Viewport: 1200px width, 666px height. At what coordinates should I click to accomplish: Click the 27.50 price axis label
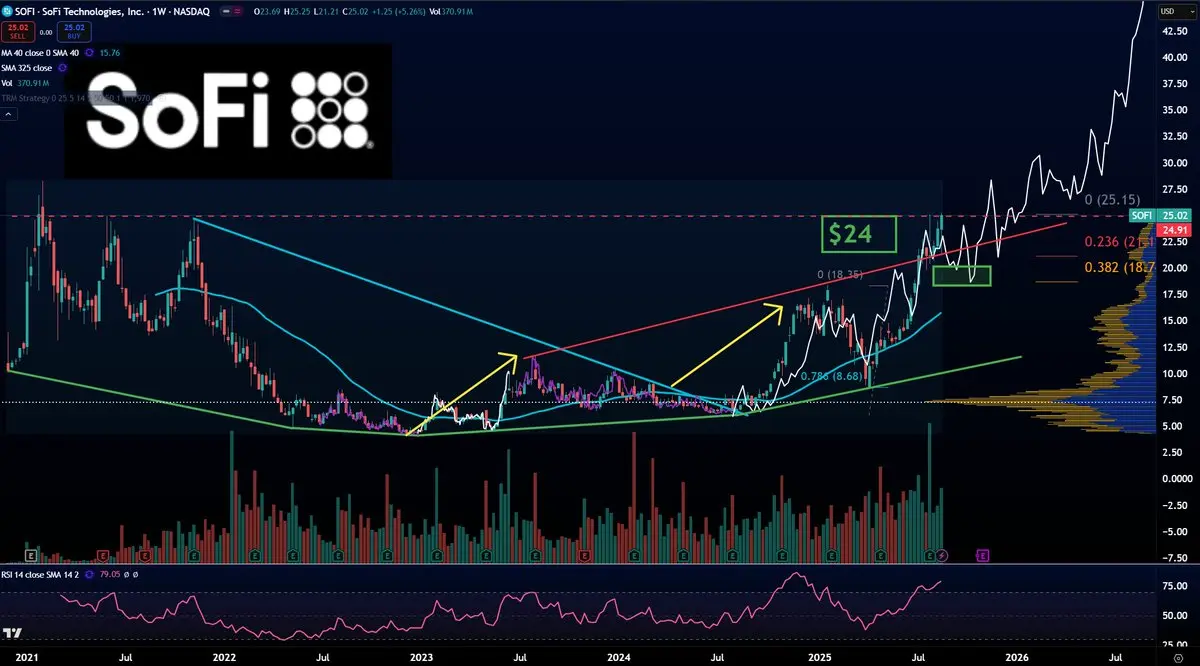tap(1174, 189)
